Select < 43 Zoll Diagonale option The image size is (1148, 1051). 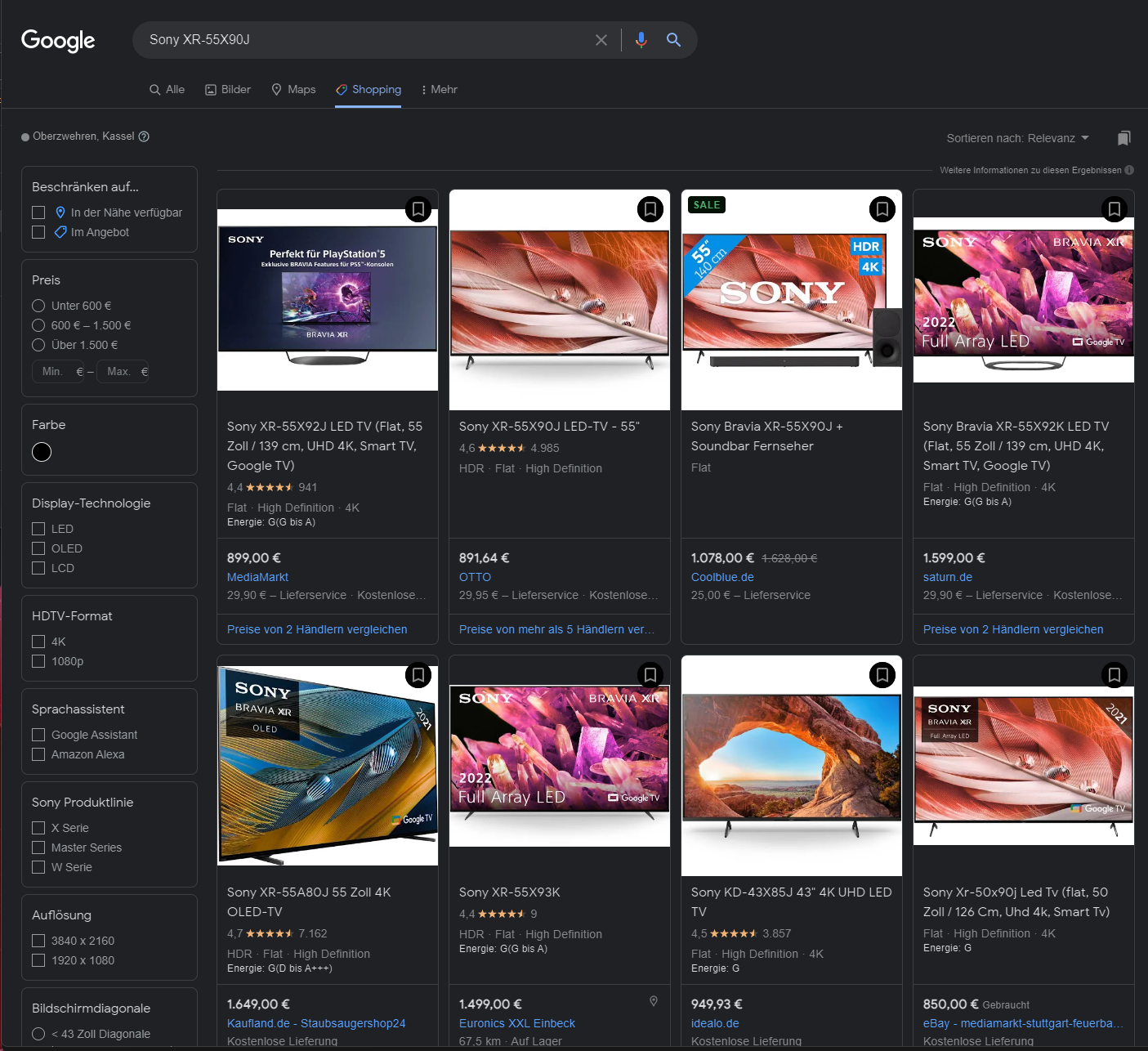click(38, 1034)
